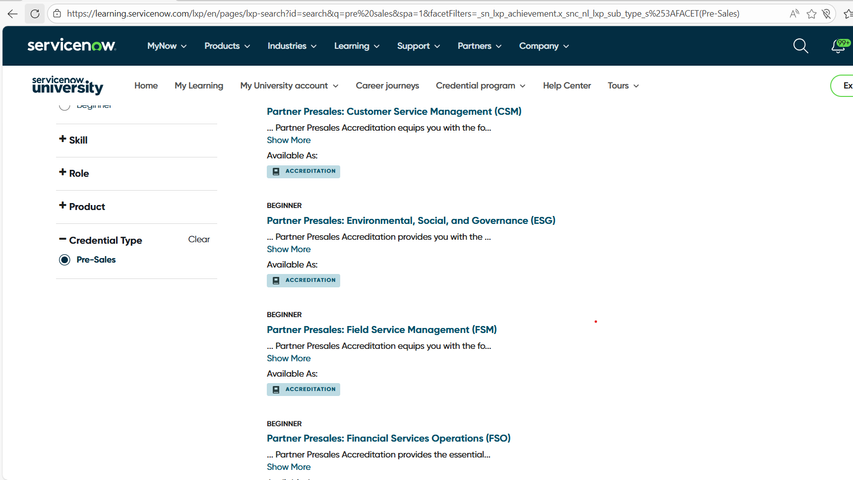Viewport: 853px width, 480px height.
Task: Go to My Learning tab
Action: (199, 86)
